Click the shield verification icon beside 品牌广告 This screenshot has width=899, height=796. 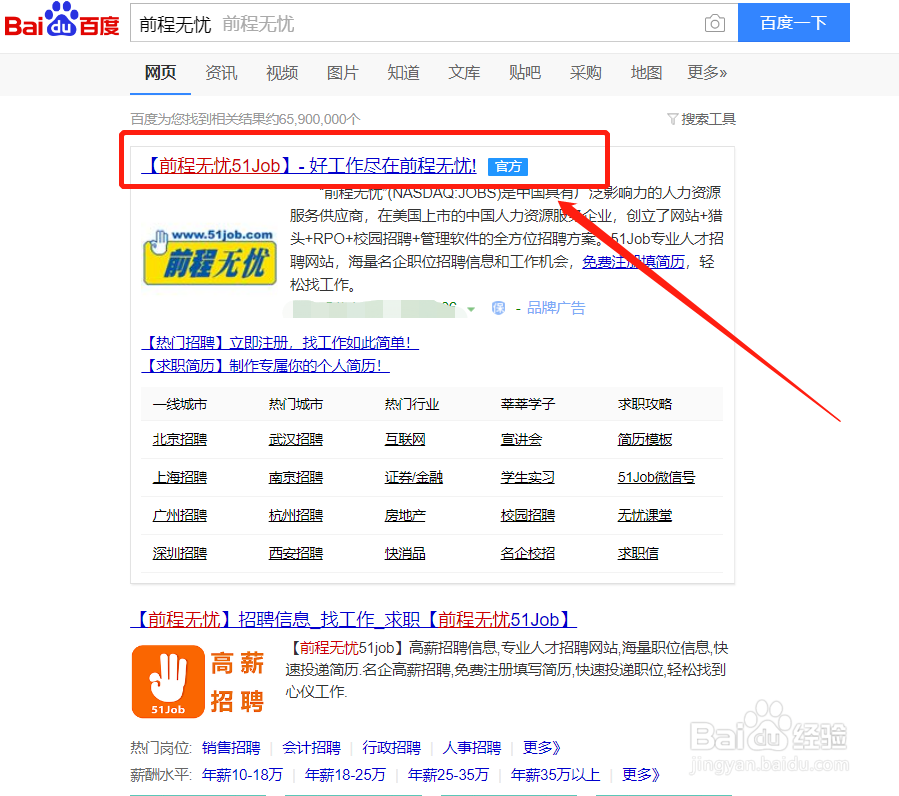click(x=498, y=308)
